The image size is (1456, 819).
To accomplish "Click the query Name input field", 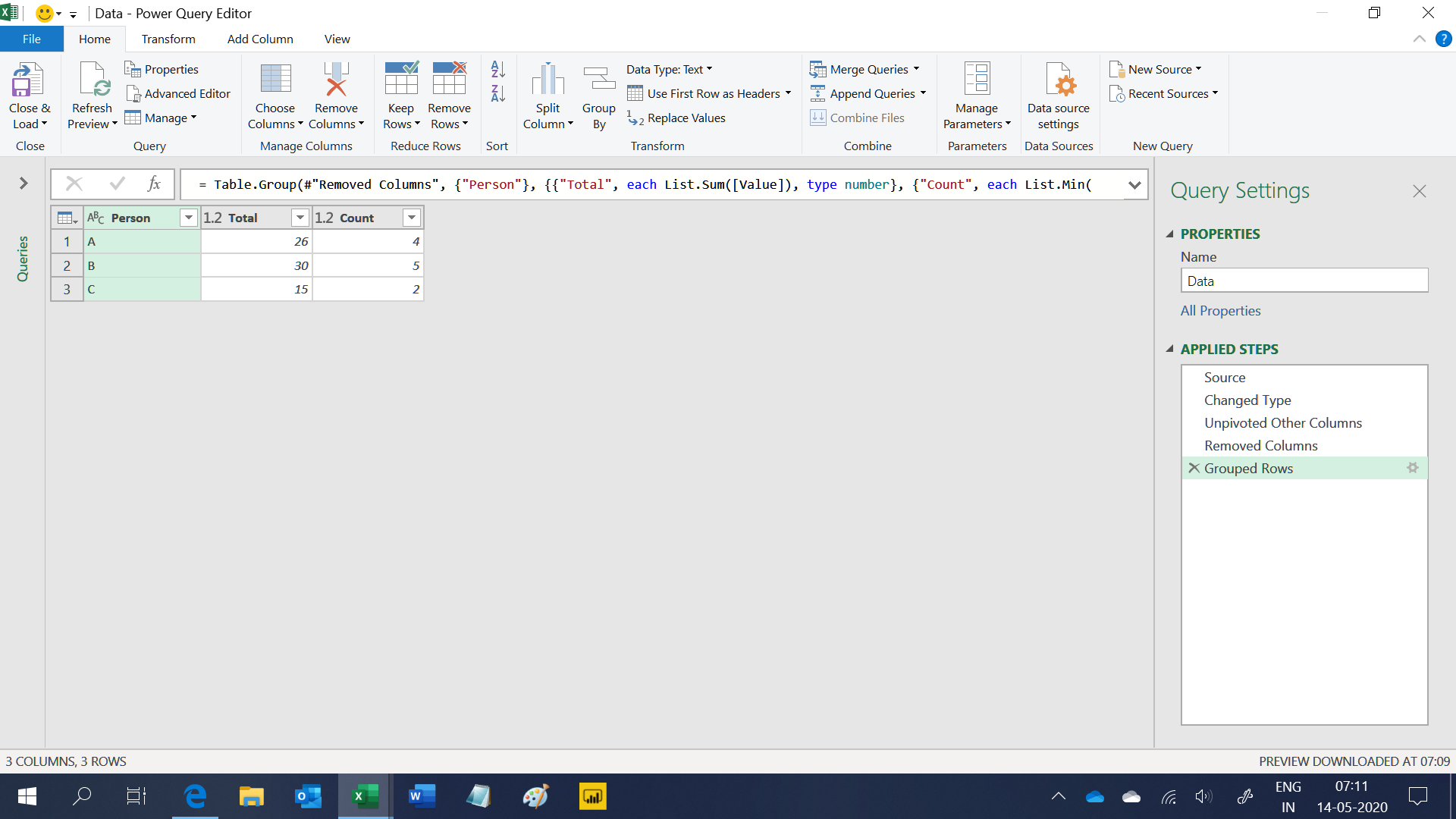I will [x=1304, y=281].
